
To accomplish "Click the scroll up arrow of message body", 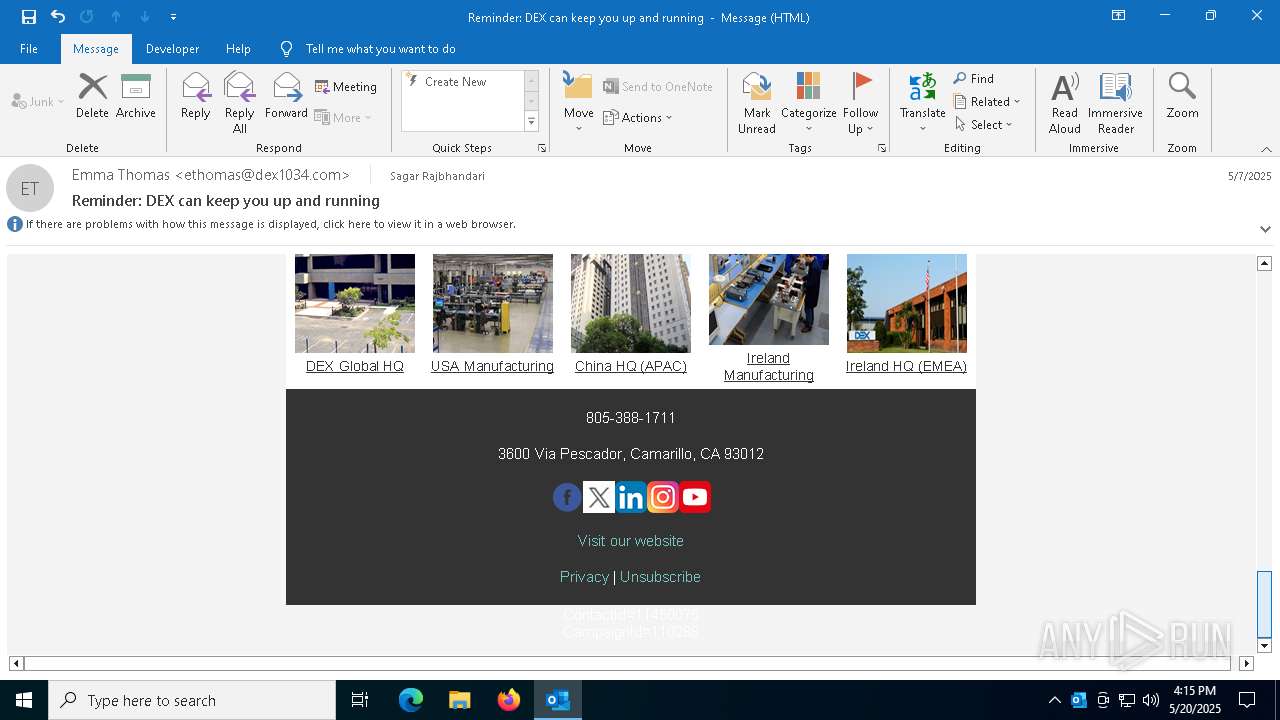I will coord(1264,263).
